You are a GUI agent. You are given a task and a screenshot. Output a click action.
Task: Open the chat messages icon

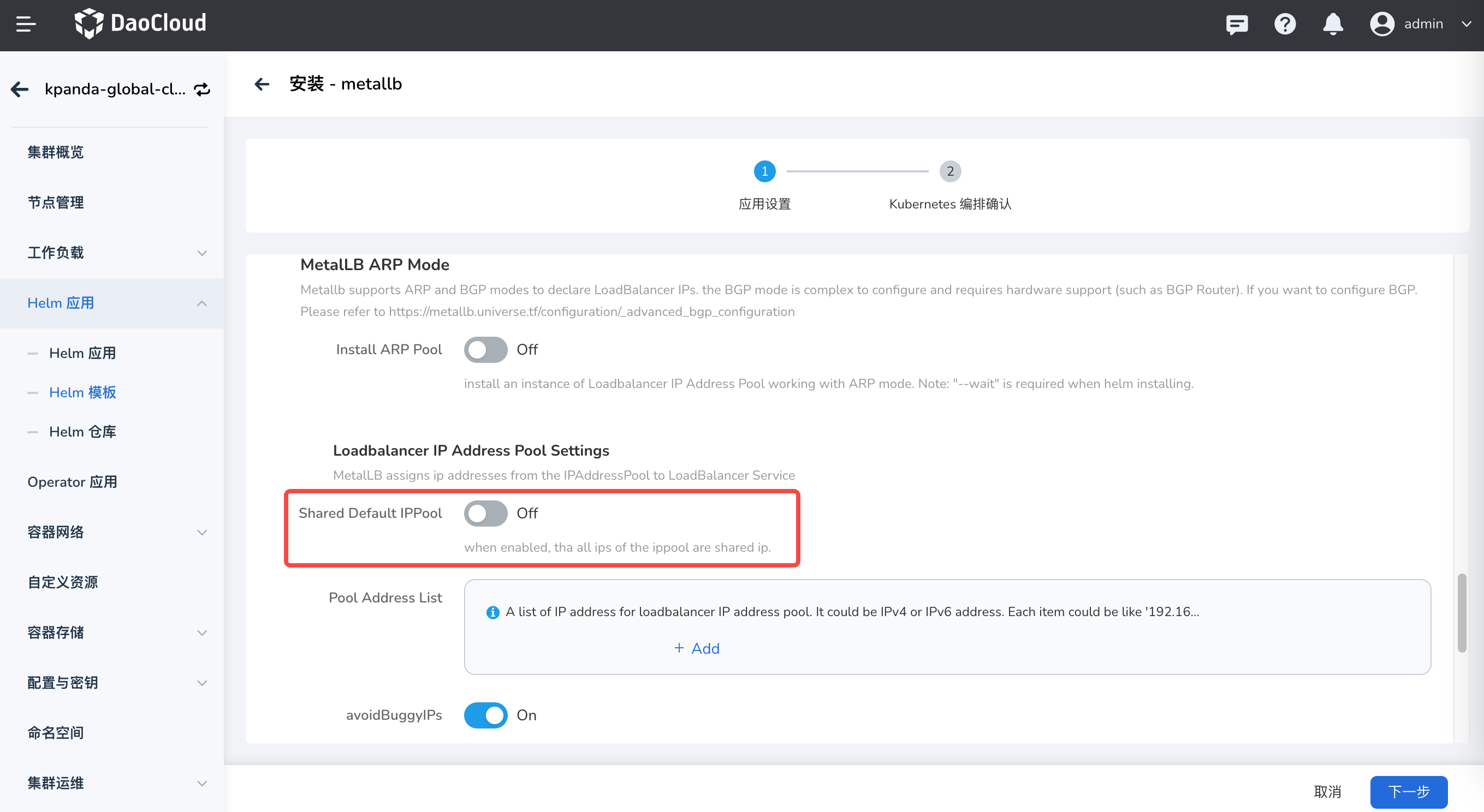(1236, 24)
